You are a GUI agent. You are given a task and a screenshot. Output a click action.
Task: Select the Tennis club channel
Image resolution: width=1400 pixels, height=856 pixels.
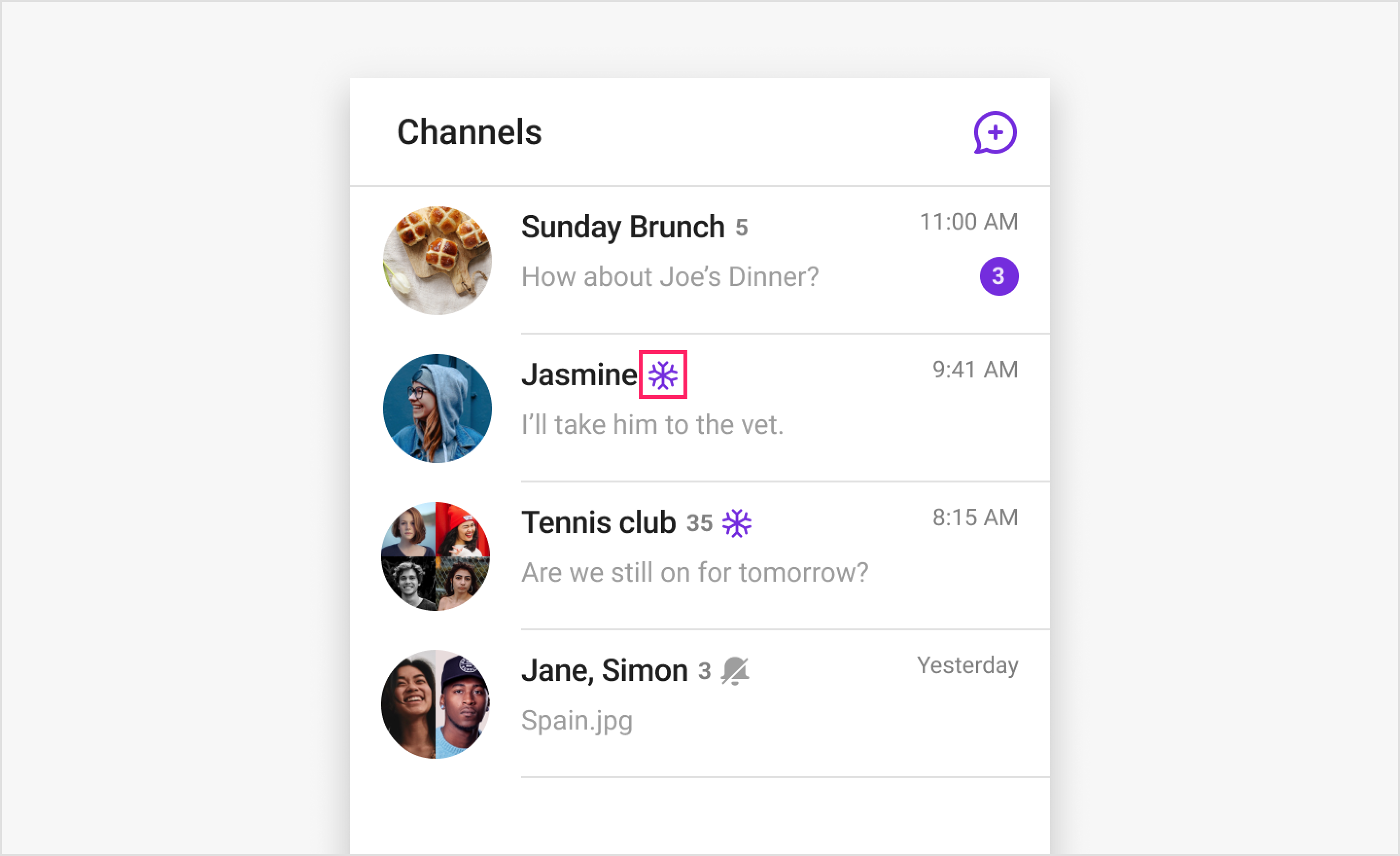point(682,556)
